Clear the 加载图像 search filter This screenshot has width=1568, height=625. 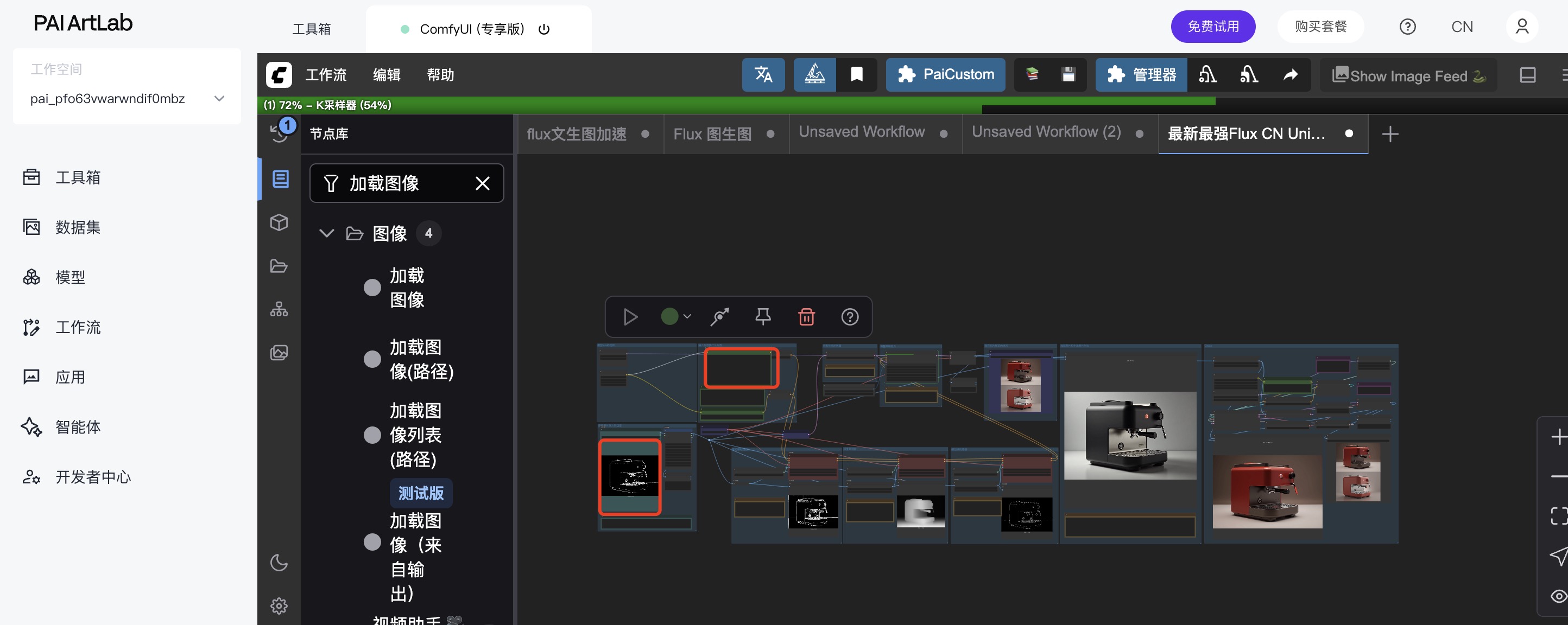coord(482,183)
